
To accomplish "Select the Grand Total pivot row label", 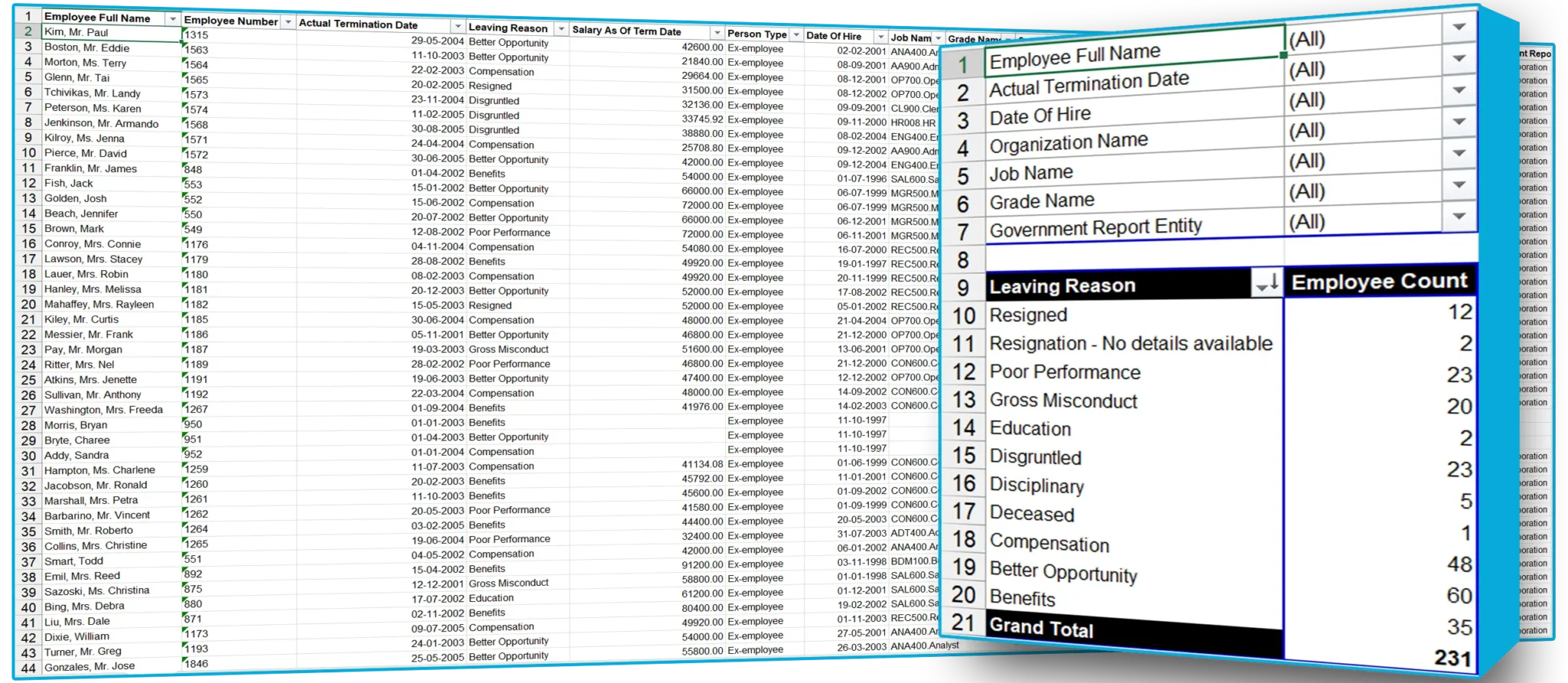I will [1041, 629].
